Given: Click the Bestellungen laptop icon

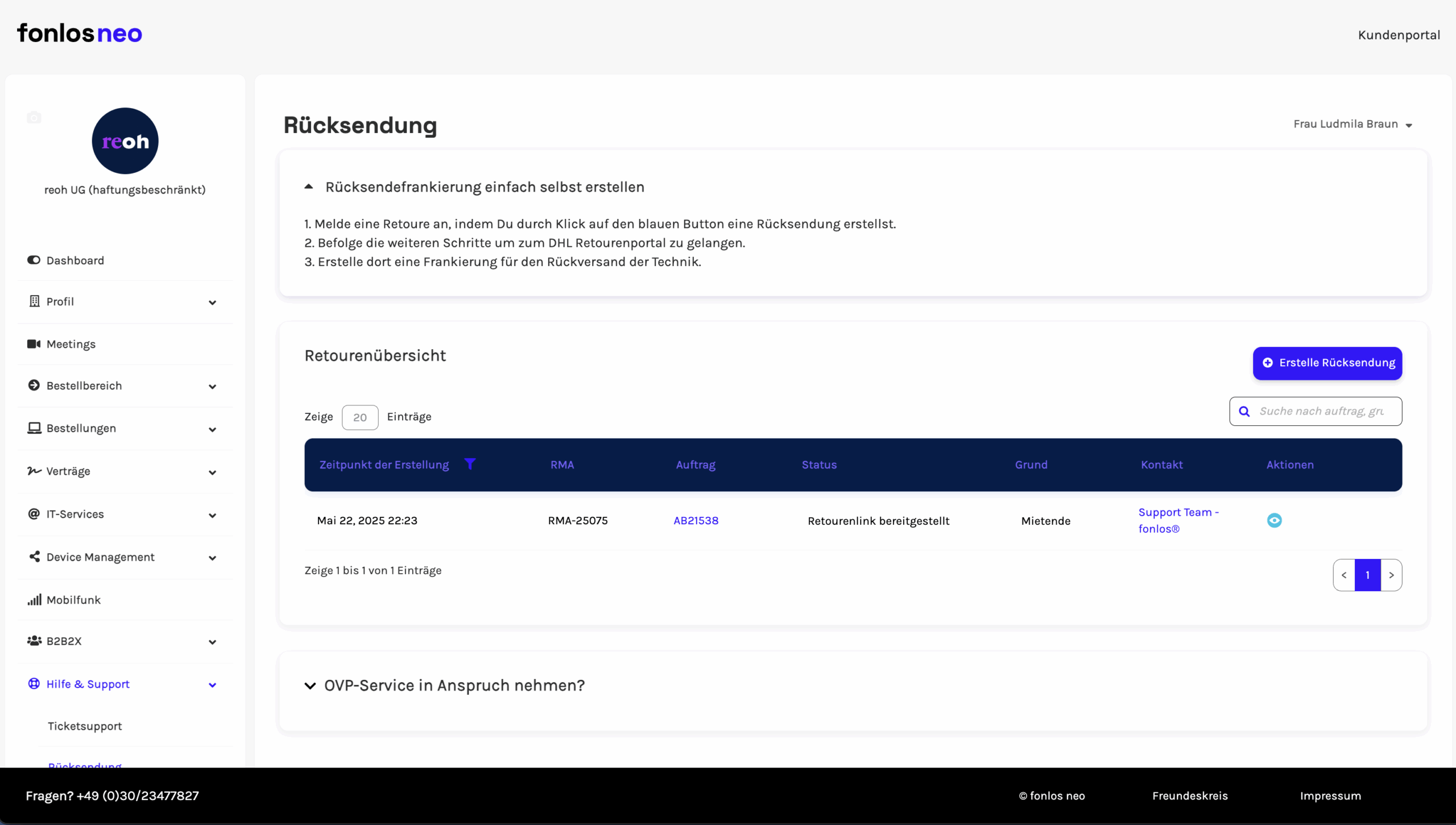Looking at the screenshot, I should tap(34, 428).
